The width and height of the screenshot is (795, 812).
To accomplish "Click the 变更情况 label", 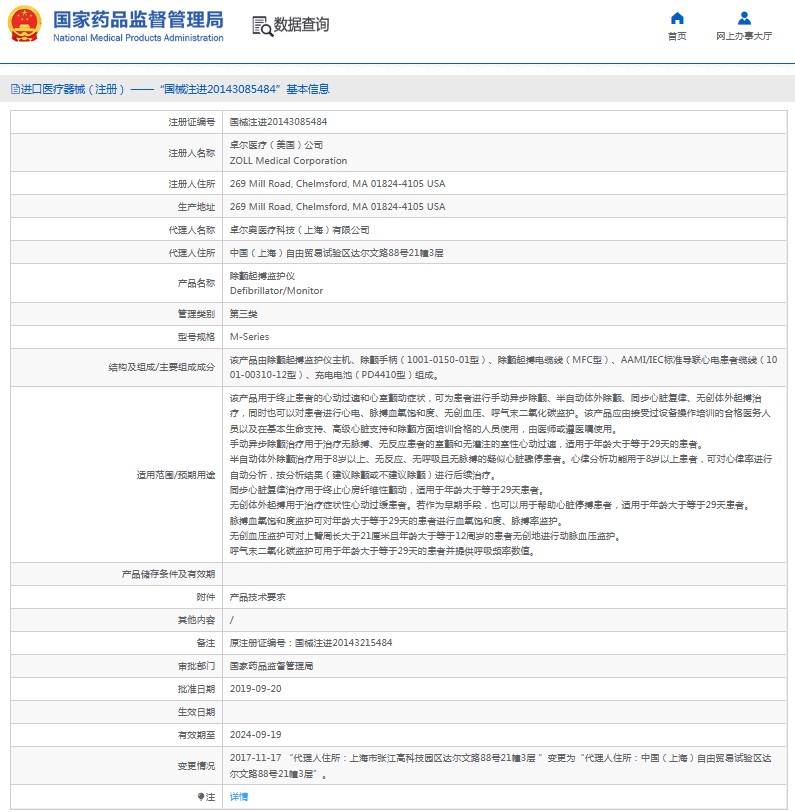I will pos(196,765).
